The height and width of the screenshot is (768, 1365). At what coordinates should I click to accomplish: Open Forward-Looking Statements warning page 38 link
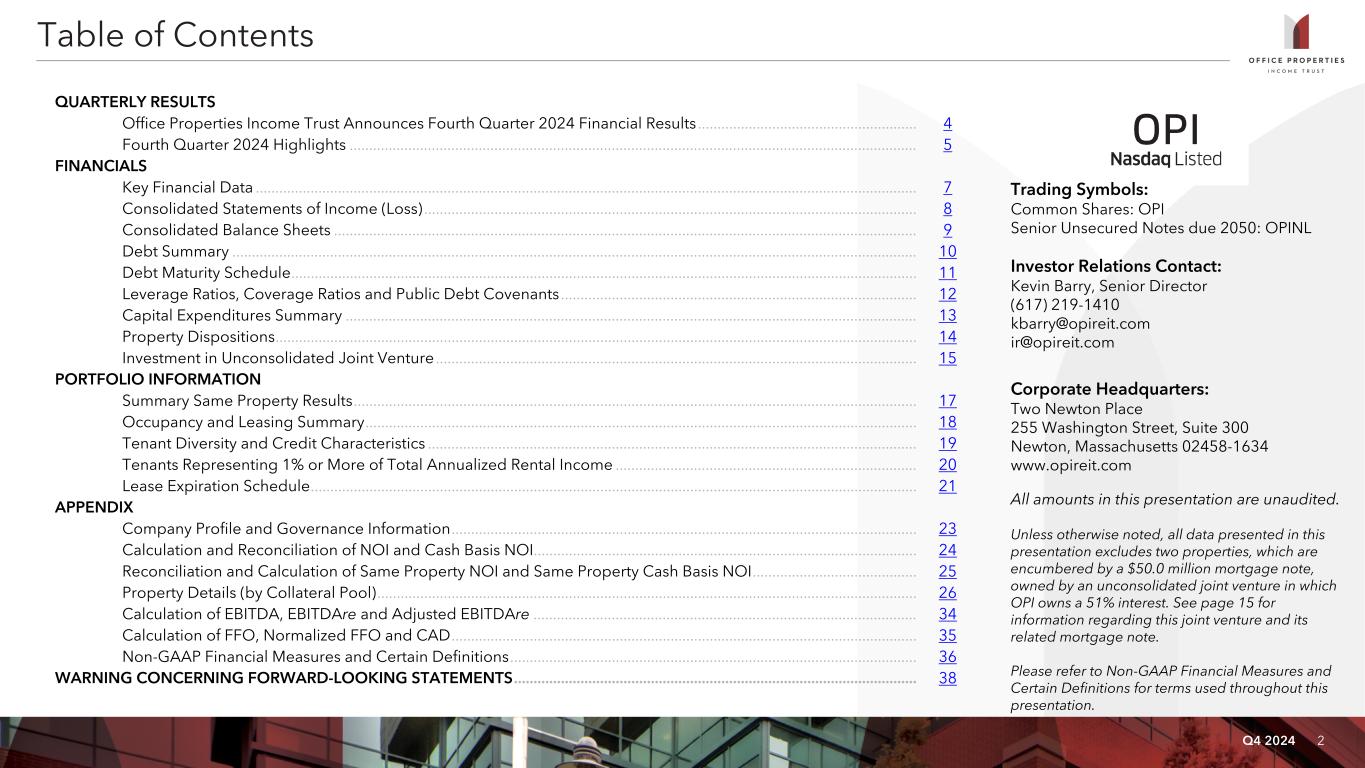coord(947,678)
